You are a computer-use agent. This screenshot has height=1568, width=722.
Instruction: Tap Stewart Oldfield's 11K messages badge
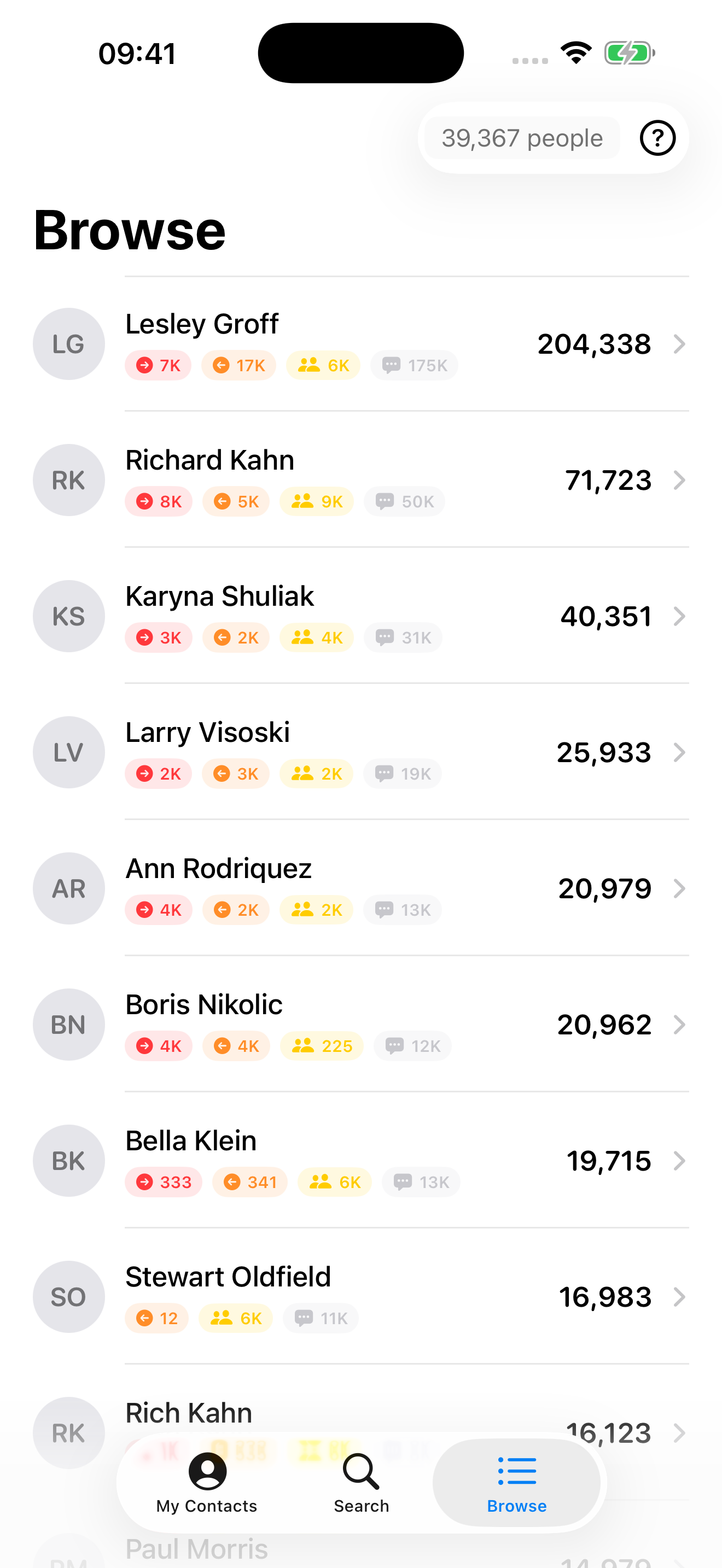click(321, 1319)
